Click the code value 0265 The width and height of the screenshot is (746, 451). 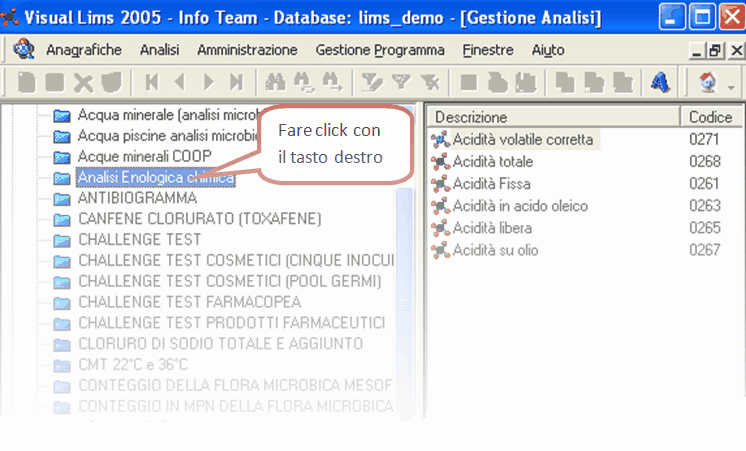point(705,227)
